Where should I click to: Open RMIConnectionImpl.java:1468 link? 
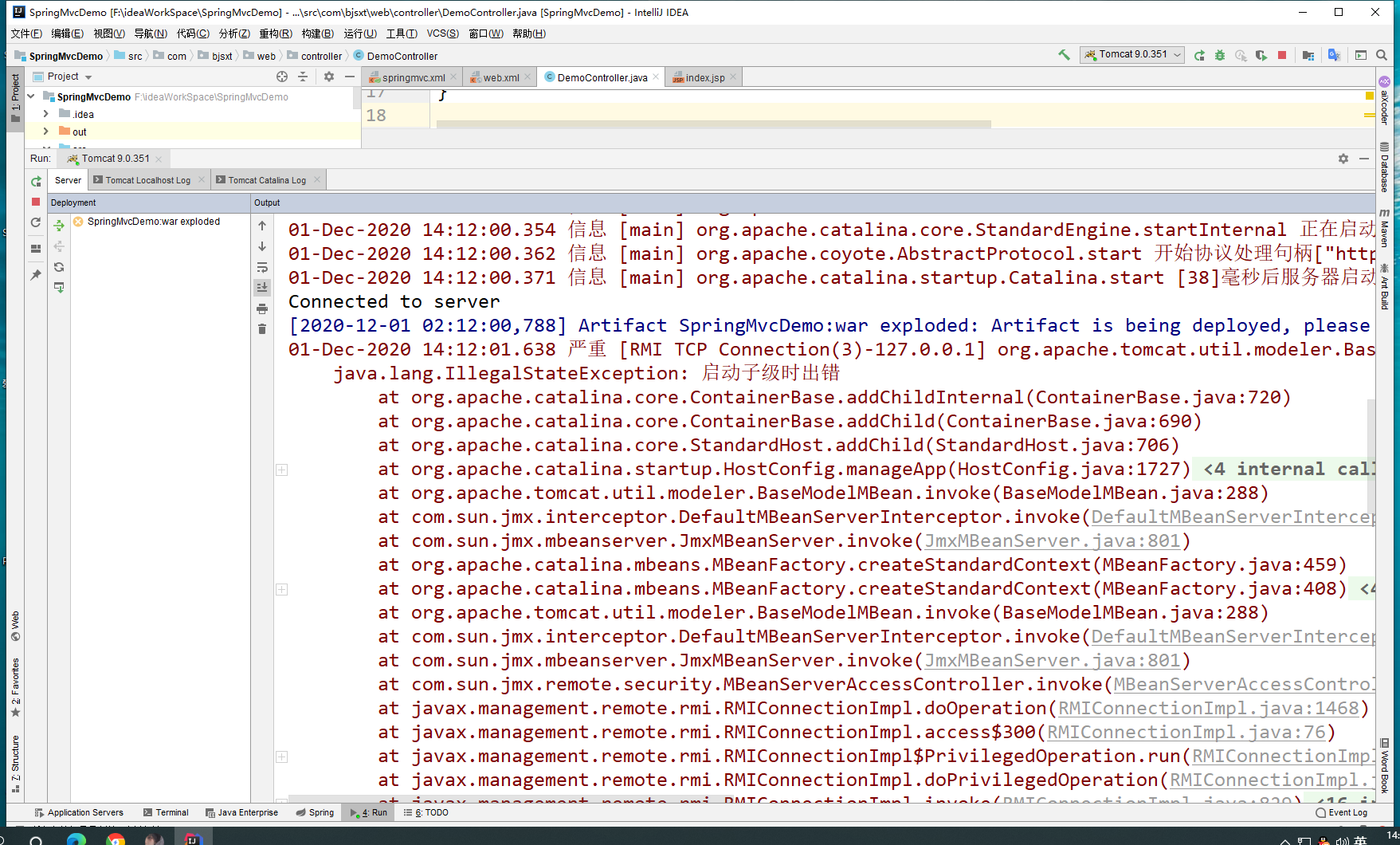pyautogui.click(x=1208, y=708)
